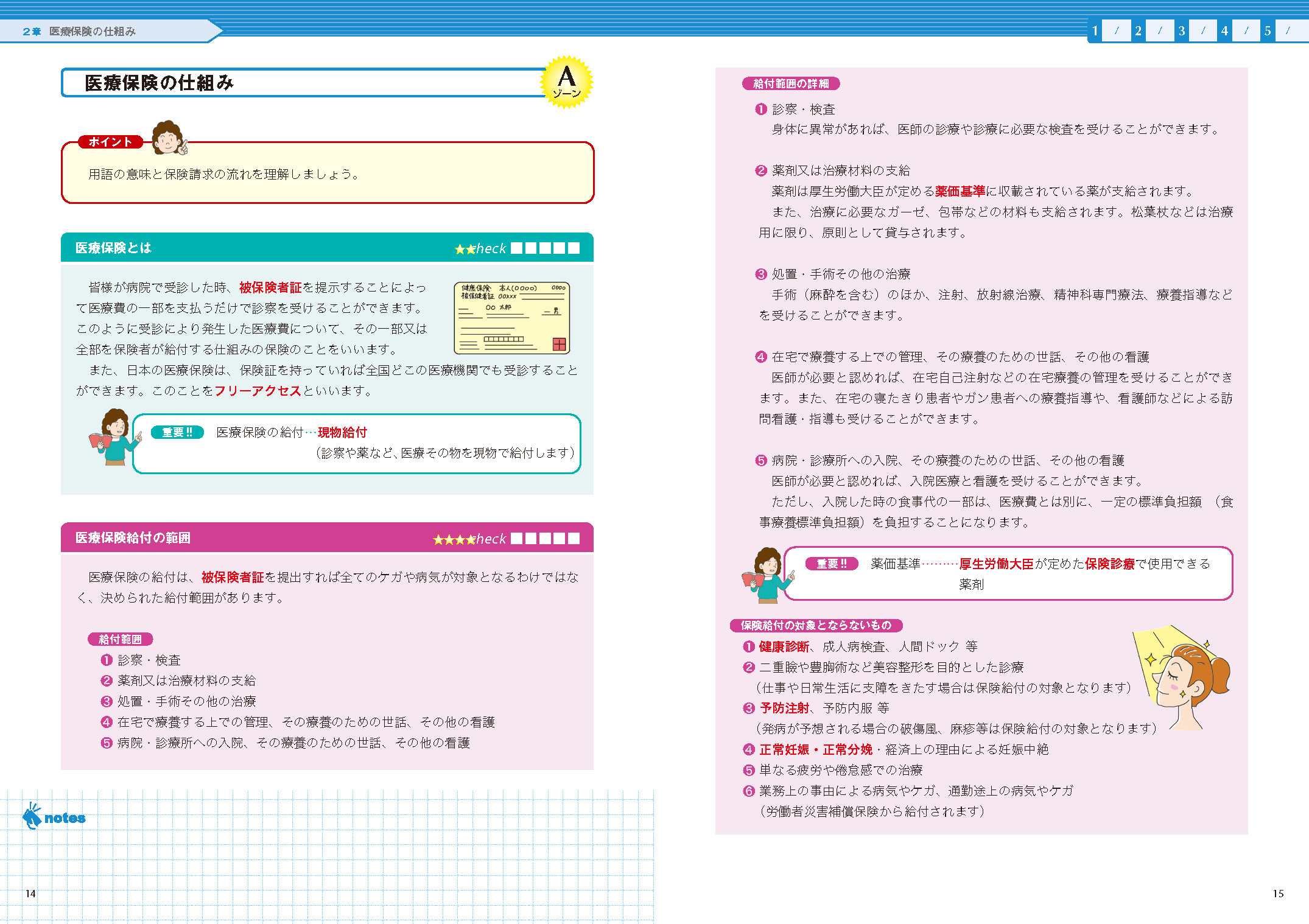Click the pink 医療保険給付の範囲 section header

pos(327,537)
